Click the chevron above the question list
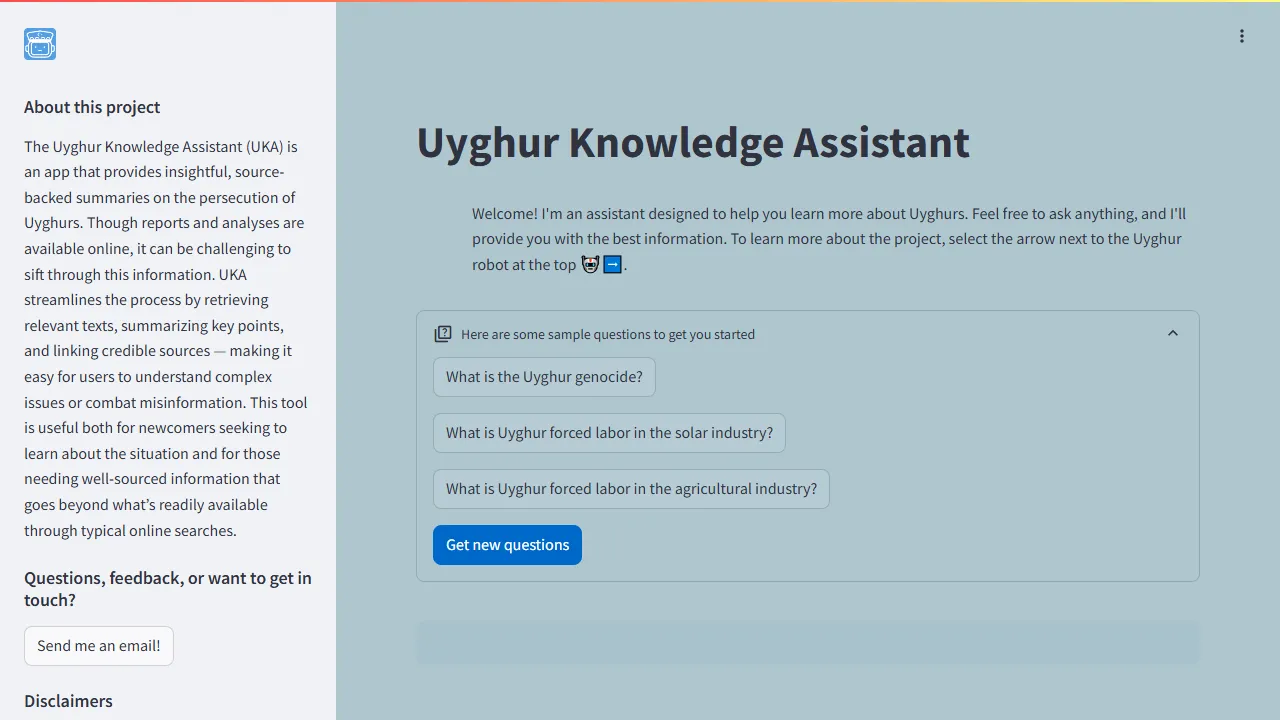The width and height of the screenshot is (1280, 720). coord(1172,333)
